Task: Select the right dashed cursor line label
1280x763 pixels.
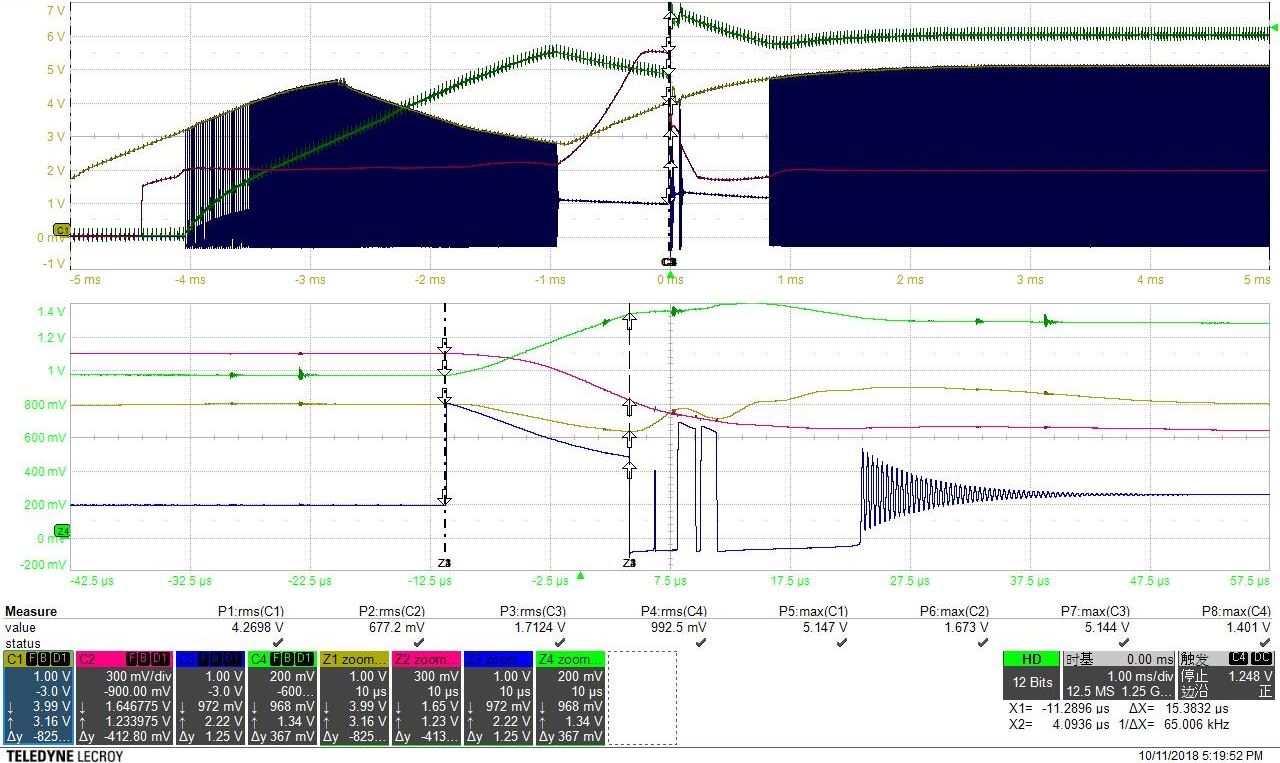Action: [629, 564]
